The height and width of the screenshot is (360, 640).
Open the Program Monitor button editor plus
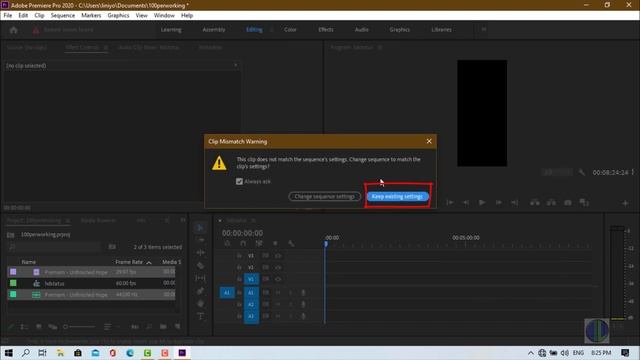625,202
